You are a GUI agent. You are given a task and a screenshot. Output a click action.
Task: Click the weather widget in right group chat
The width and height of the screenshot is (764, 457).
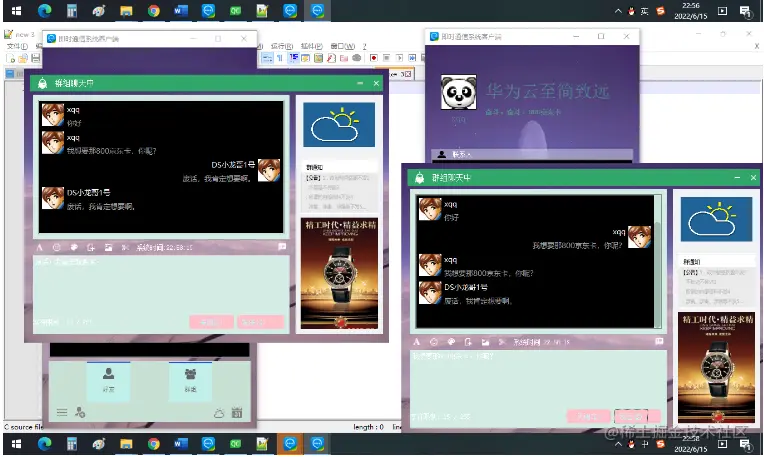[x=716, y=219]
